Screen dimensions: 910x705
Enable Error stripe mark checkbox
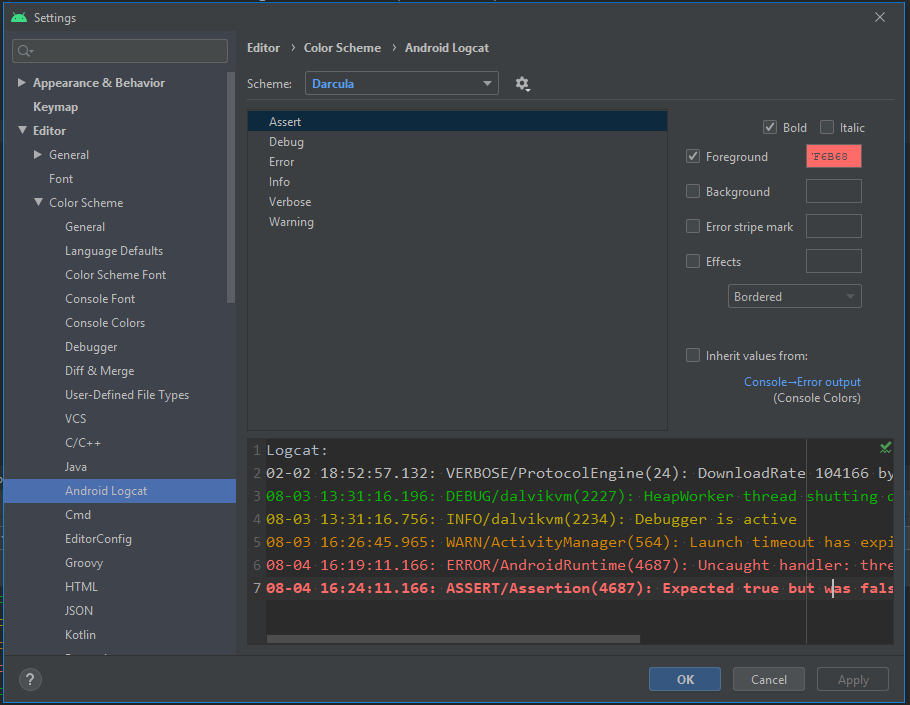pos(692,226)
